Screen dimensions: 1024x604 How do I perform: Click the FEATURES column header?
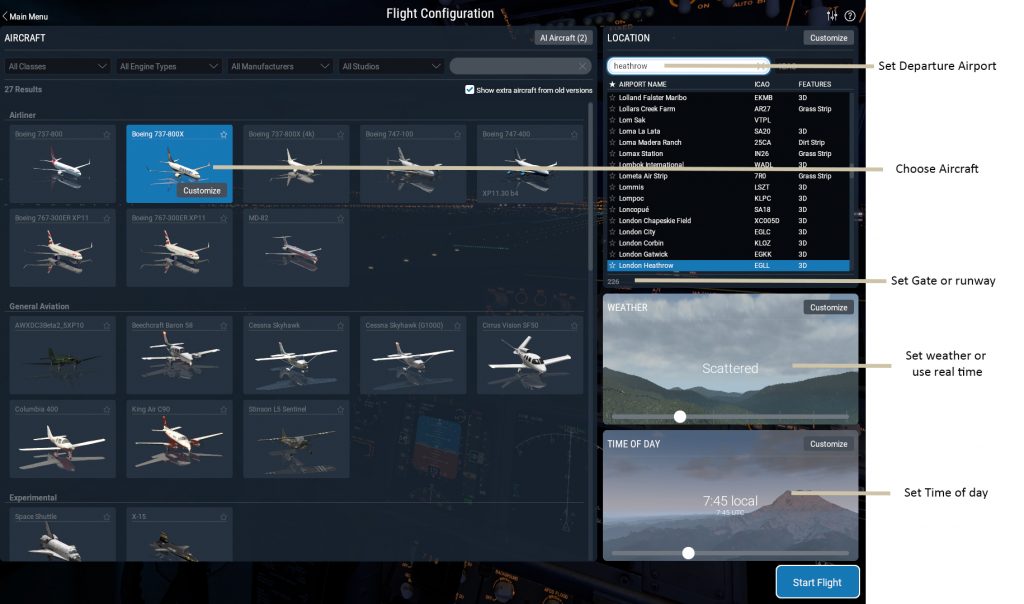click(814, 84)
